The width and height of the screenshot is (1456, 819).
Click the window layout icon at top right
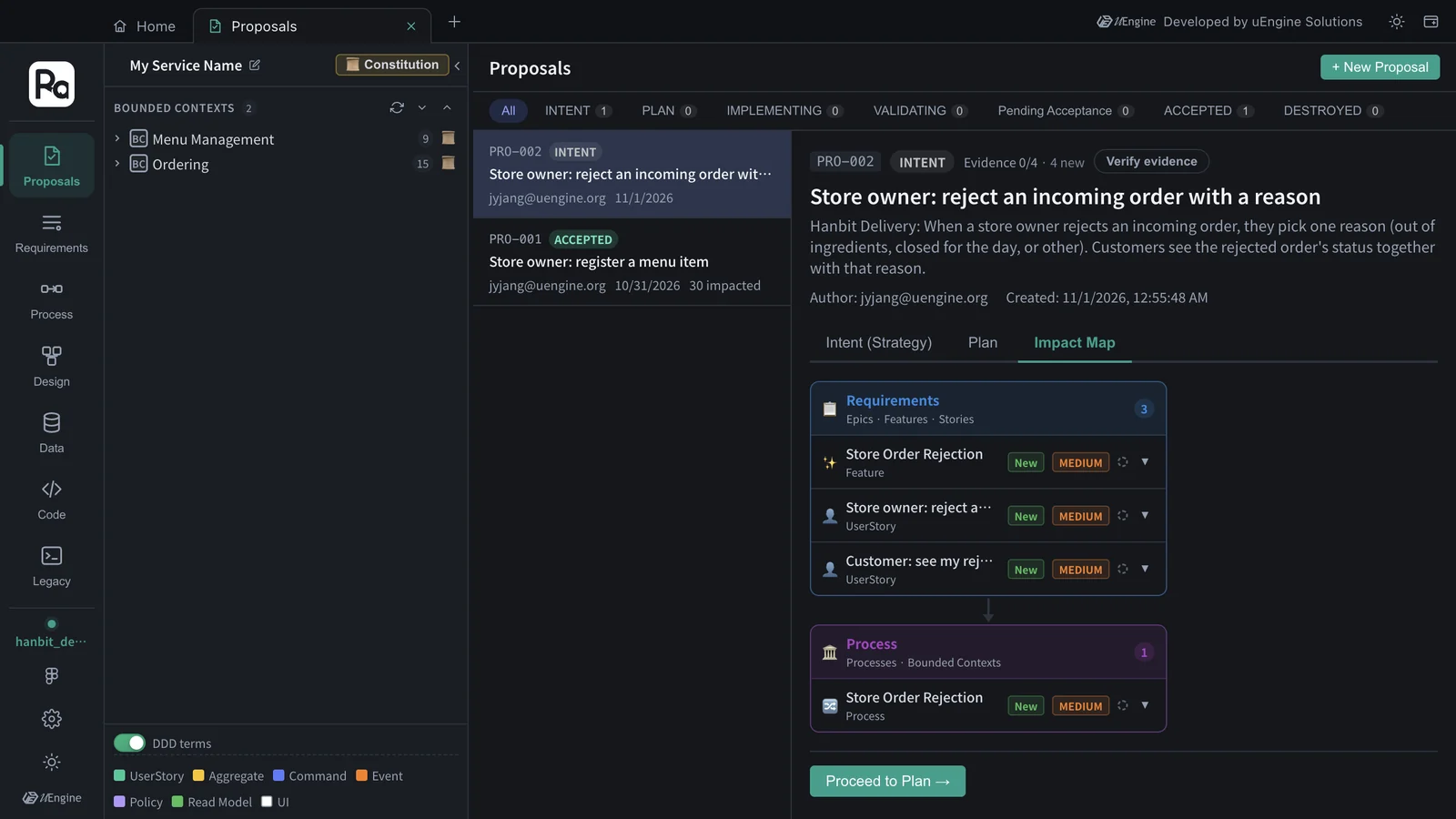(1431, 22)
